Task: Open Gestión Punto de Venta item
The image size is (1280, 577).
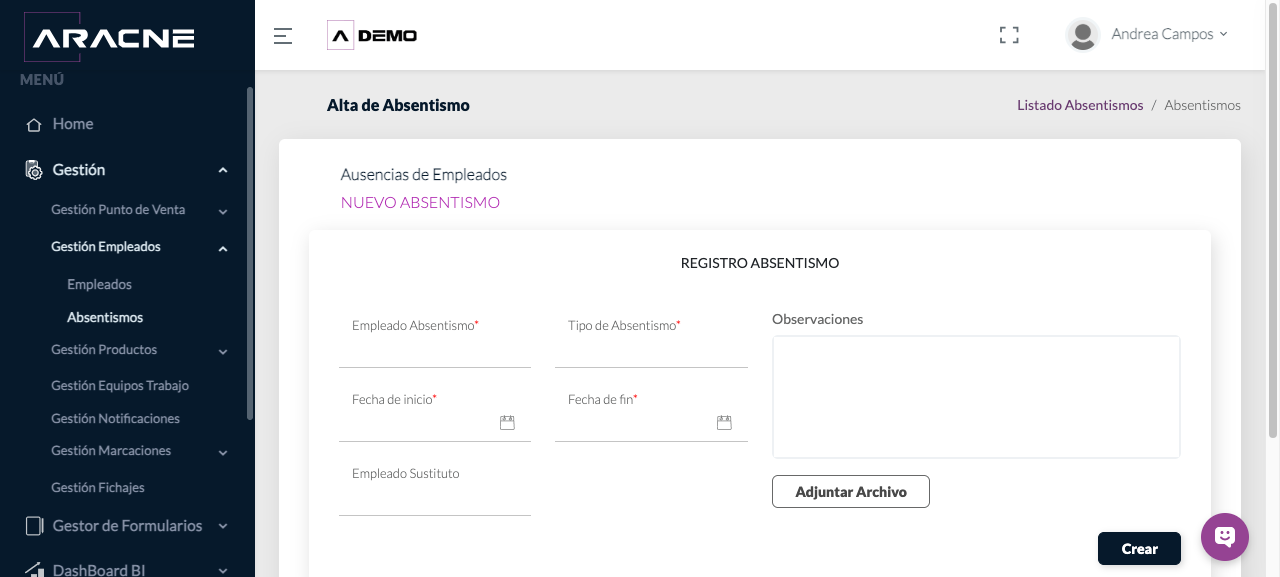Action: (x=118, y=210)
